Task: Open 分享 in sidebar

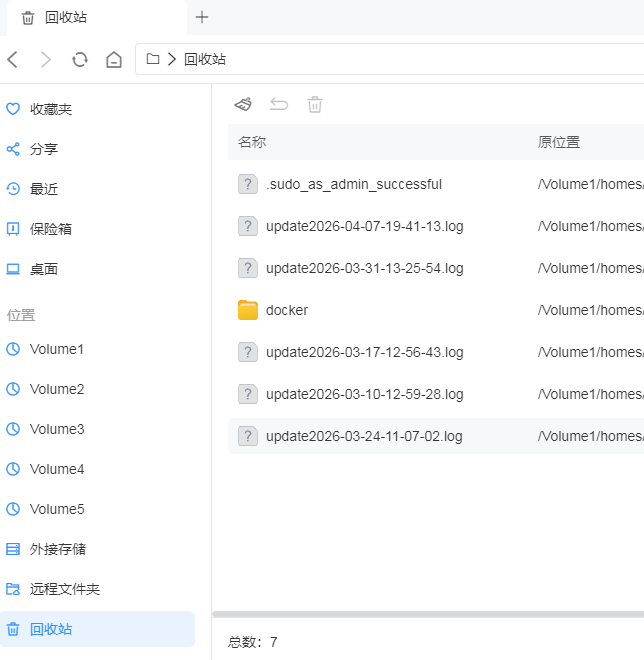Action: click(98, 149)
